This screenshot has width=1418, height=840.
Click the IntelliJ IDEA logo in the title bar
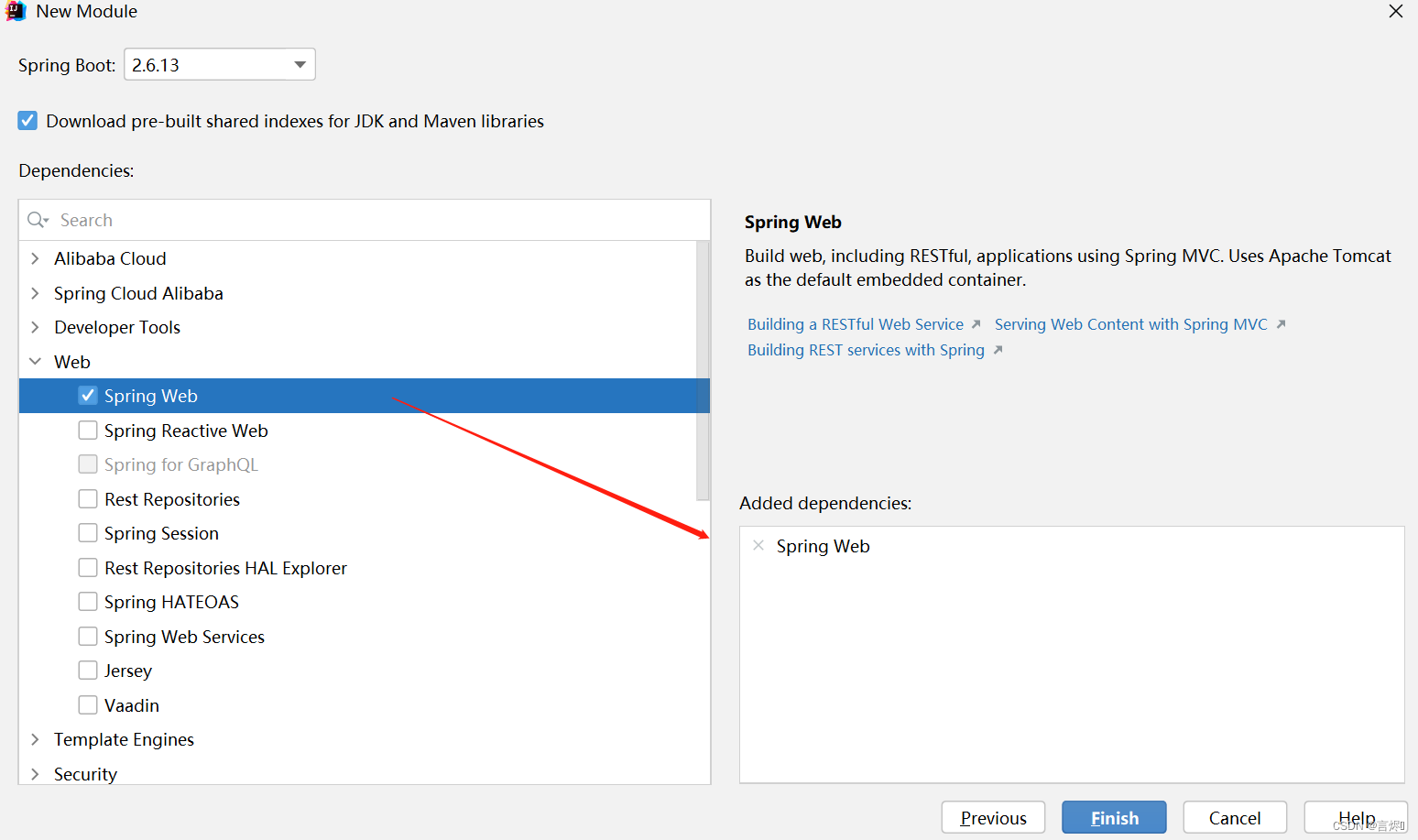(16, 11)
